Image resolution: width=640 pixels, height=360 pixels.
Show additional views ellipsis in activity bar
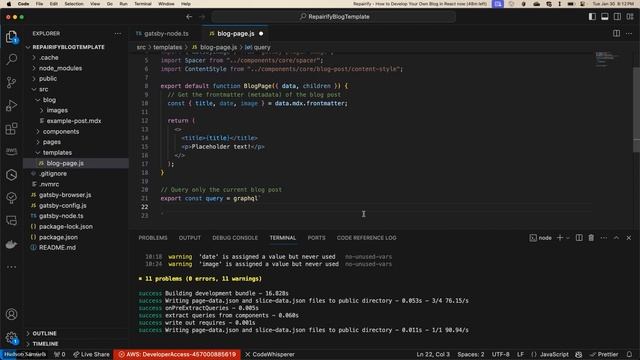pos(11,267)
